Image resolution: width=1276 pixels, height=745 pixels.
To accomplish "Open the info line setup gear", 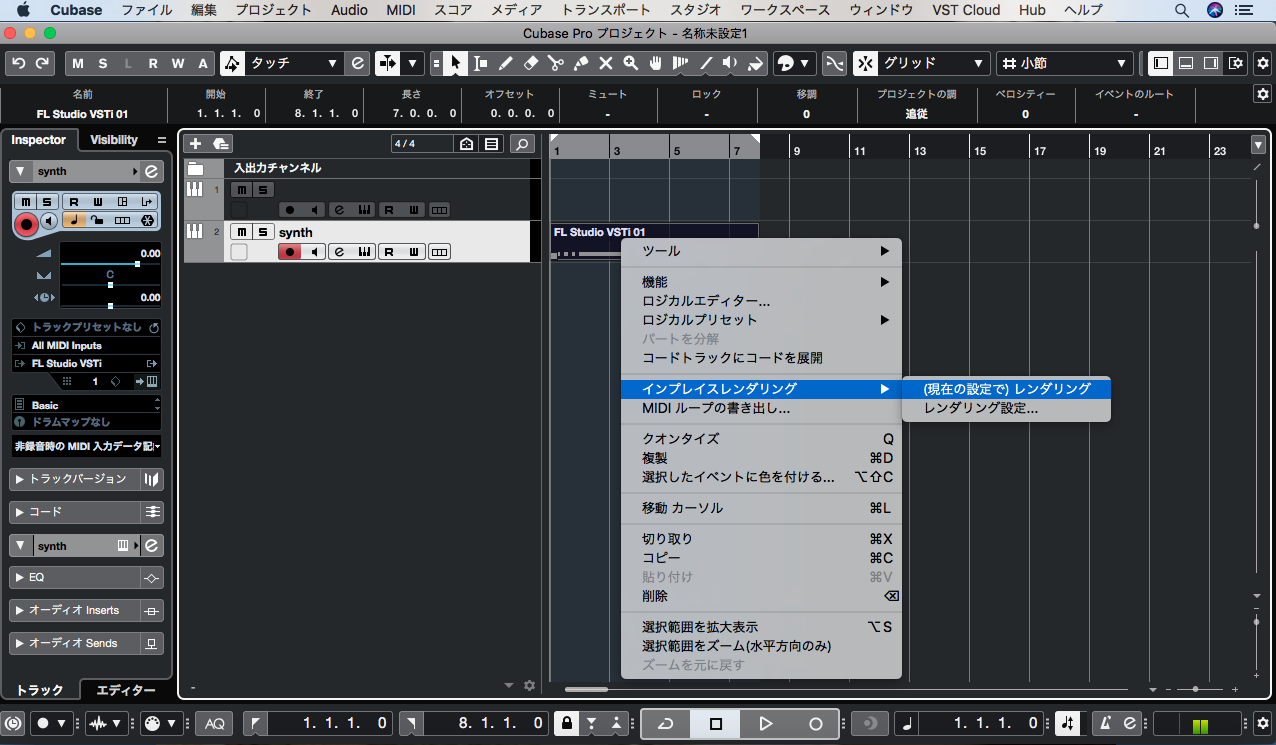I will pos(1262,93).
